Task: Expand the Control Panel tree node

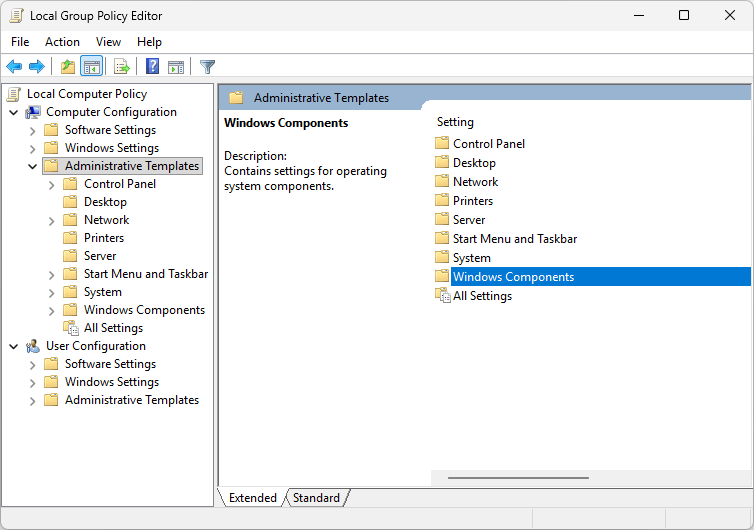Action: click(51, 185)
